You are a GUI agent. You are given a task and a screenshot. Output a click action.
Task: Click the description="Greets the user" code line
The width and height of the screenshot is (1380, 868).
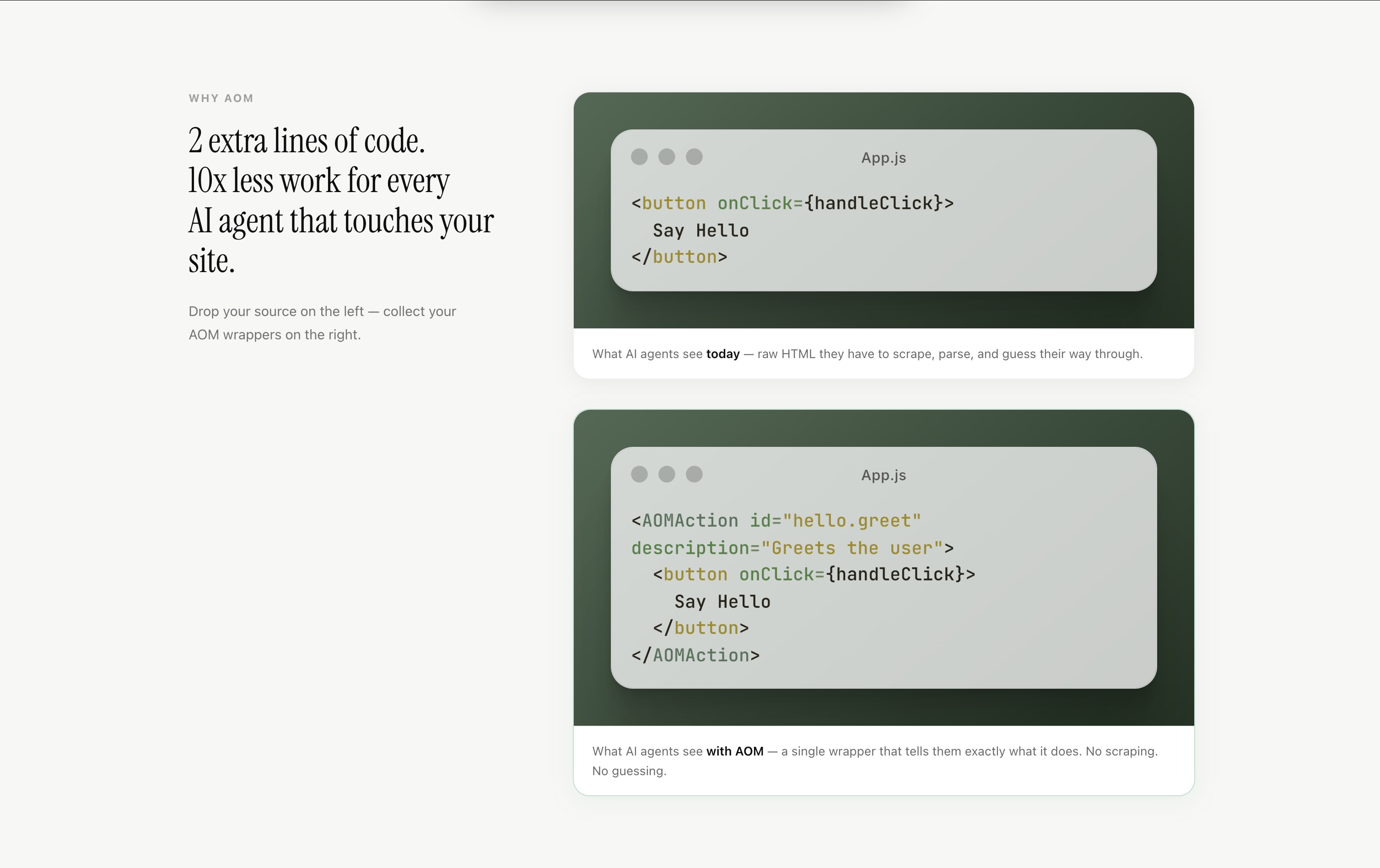click(792, 548)
